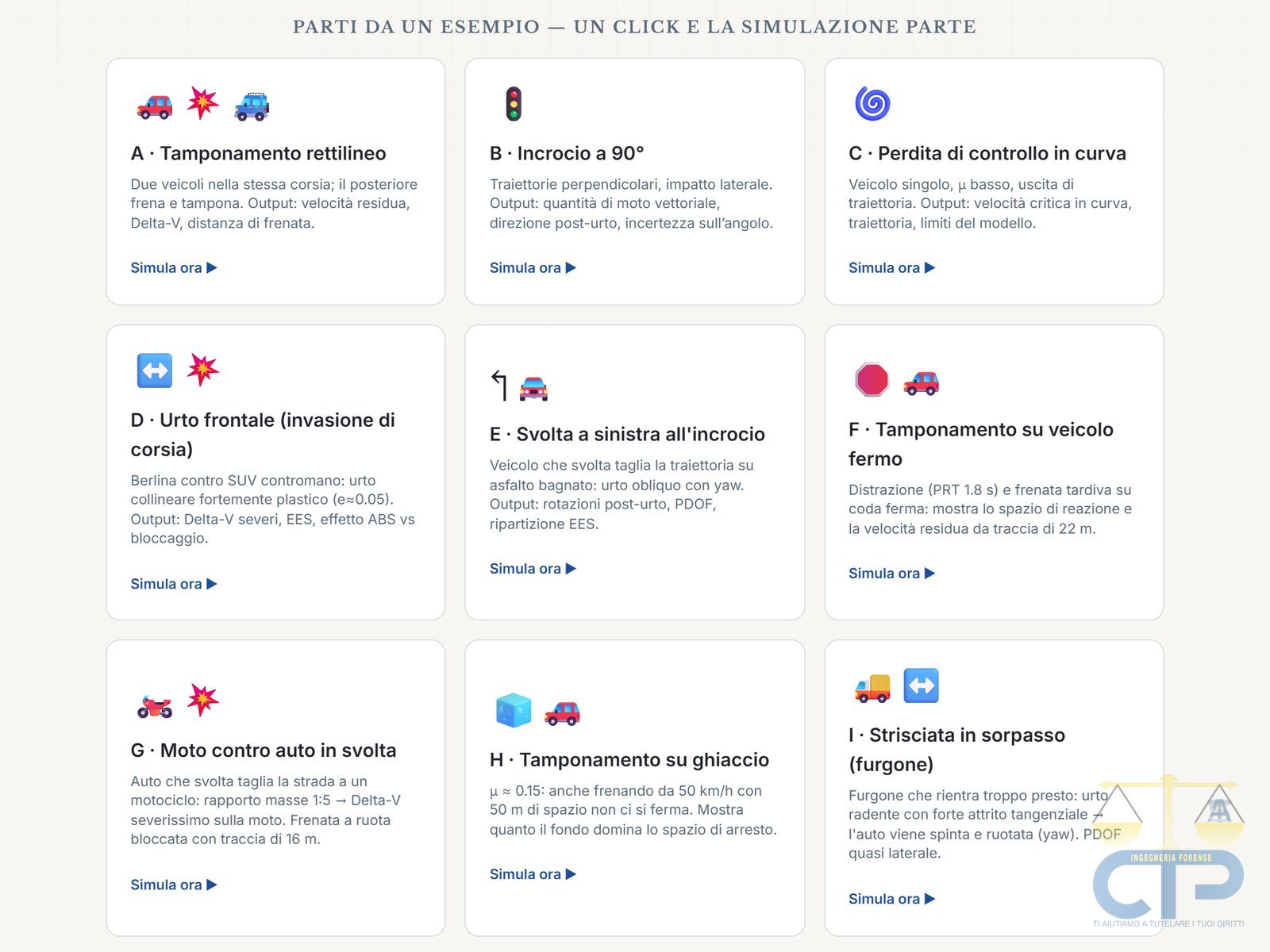Run Simula ora for Svolta a sinistra all'incrocio
This screenshot has height=952, width=1270.
coord(533,569)
